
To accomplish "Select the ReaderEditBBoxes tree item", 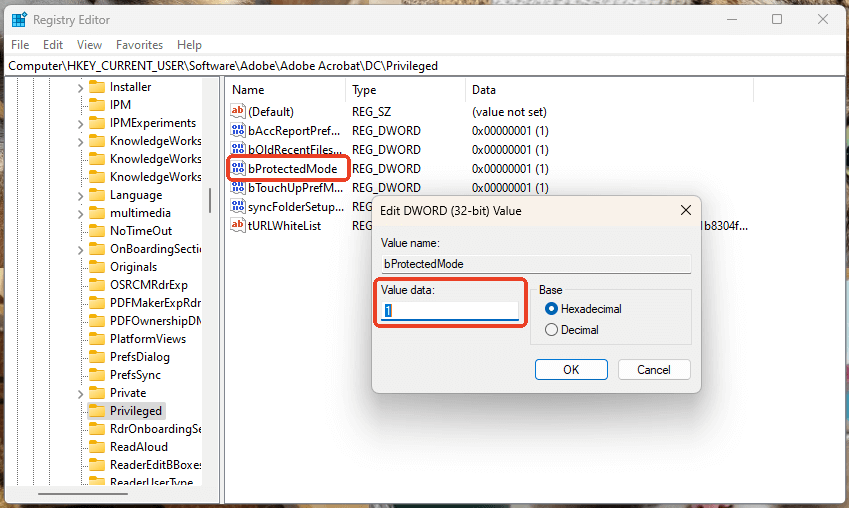I will click(x=155, y=464).
